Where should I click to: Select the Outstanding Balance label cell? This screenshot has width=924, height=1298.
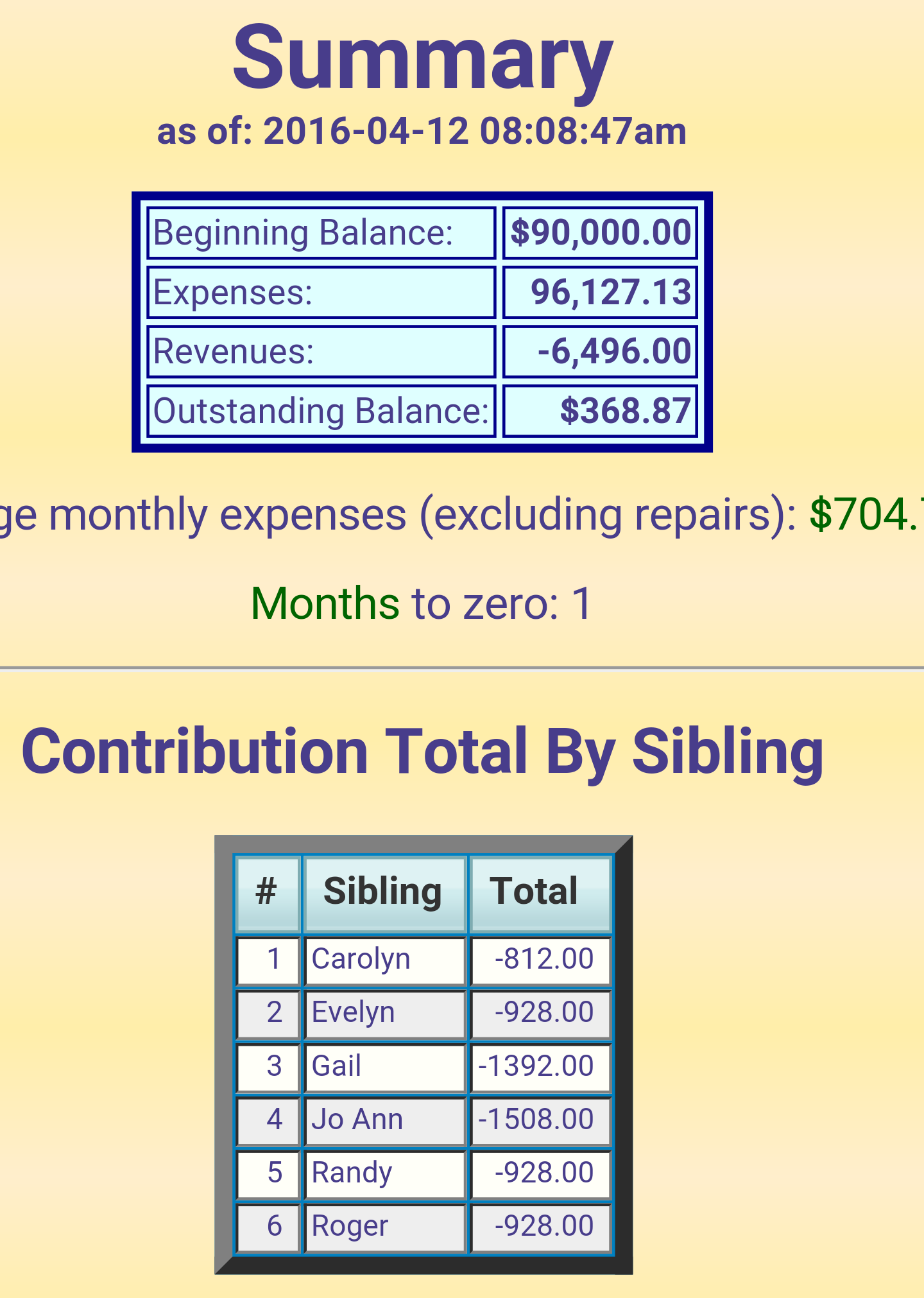(321, 411)
